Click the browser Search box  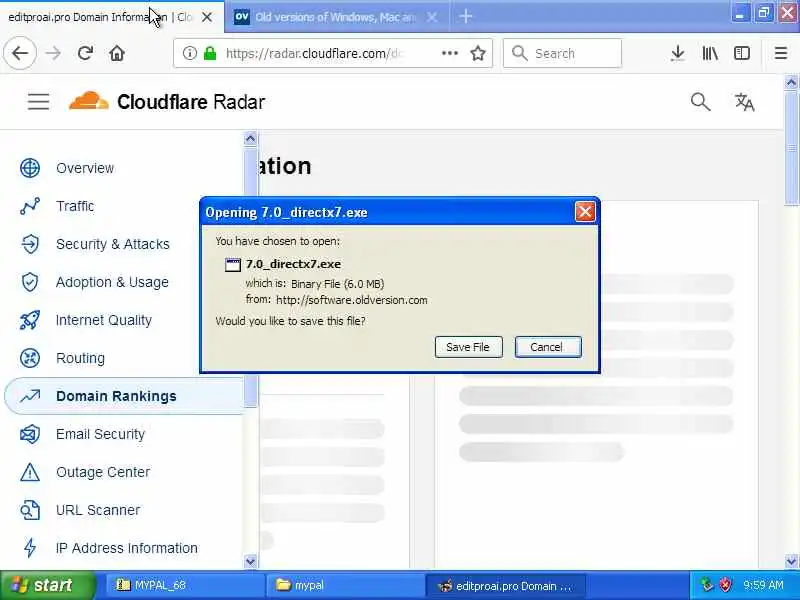pos(562,53)
